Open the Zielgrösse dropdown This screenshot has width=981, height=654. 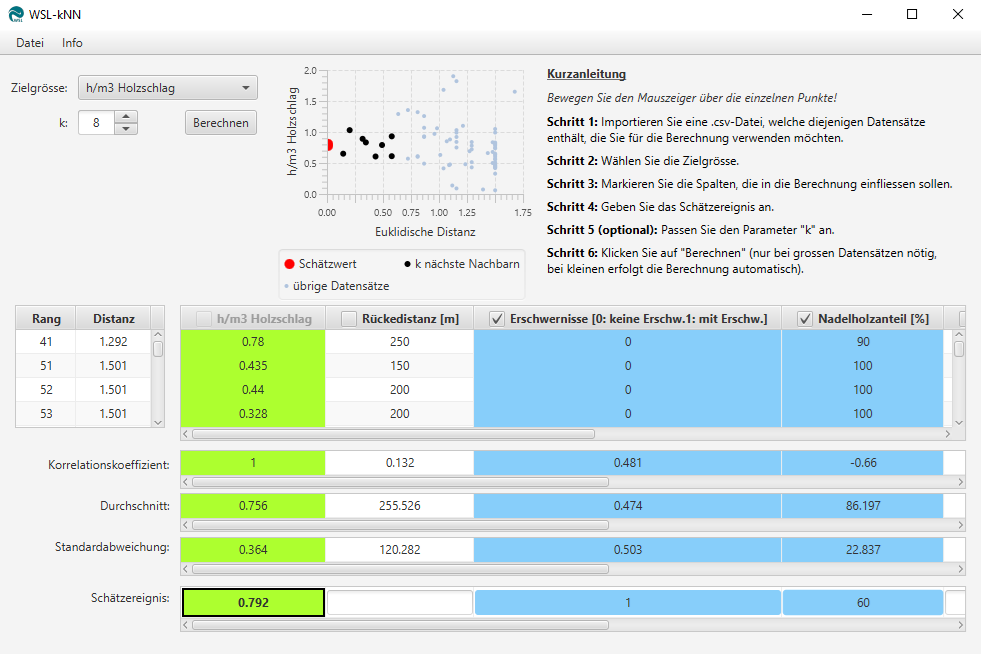coord(168,88)
